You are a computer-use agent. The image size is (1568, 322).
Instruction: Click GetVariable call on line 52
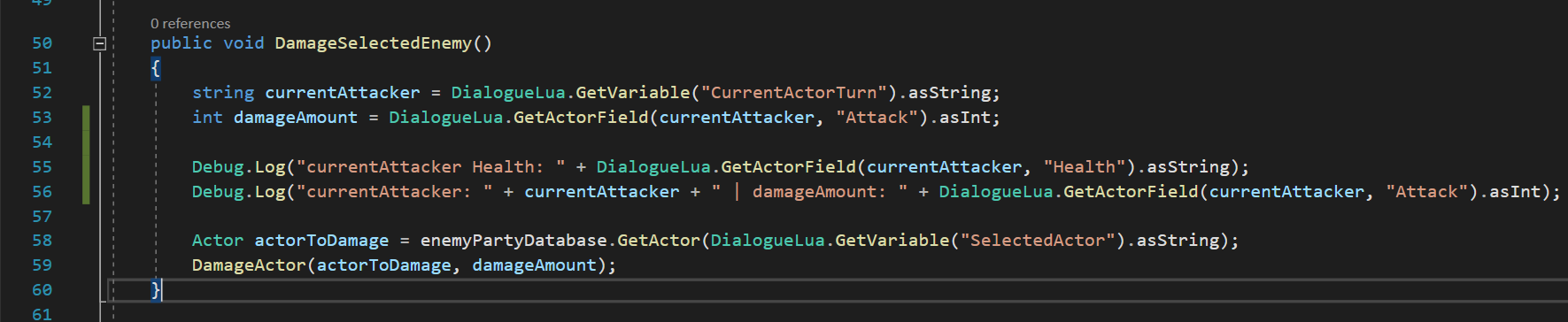[633, 93]
